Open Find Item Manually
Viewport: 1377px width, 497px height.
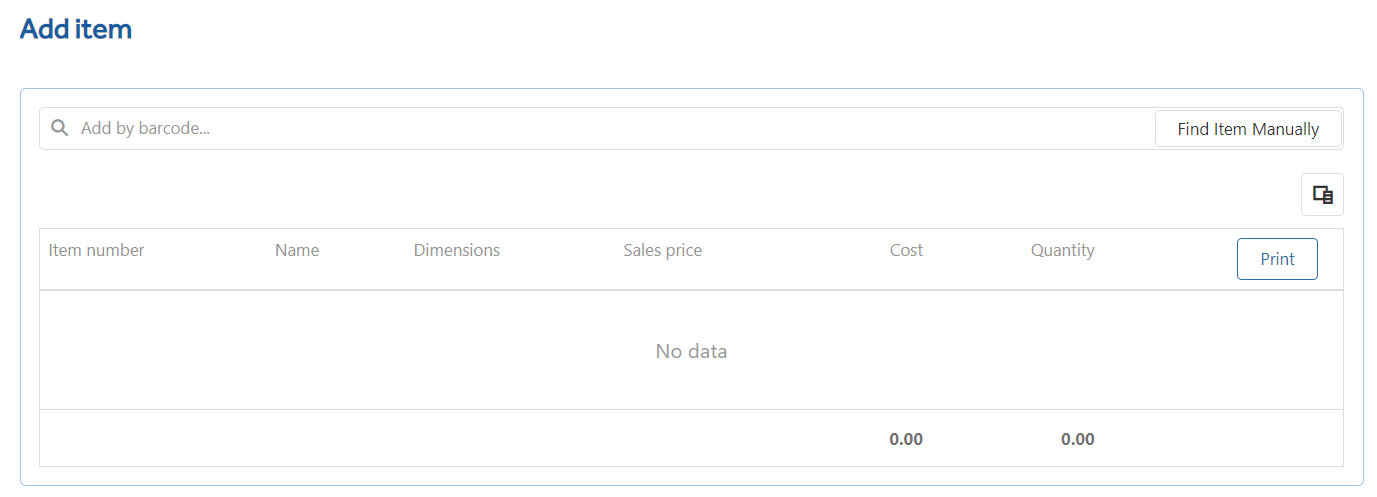coord(1248,128)
